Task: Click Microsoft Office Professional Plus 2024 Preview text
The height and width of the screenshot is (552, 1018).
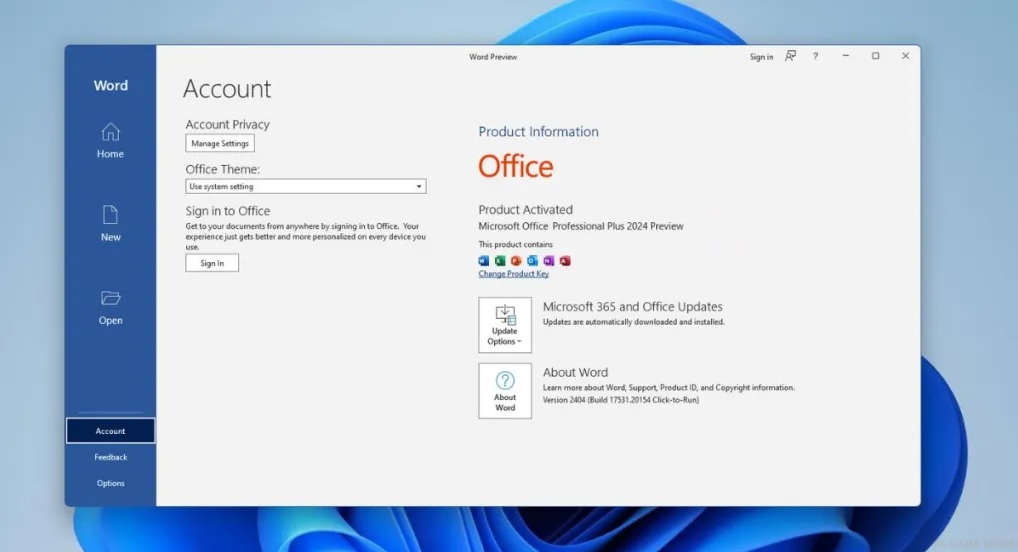Action: pyautogui.click(x=581, y=226)
